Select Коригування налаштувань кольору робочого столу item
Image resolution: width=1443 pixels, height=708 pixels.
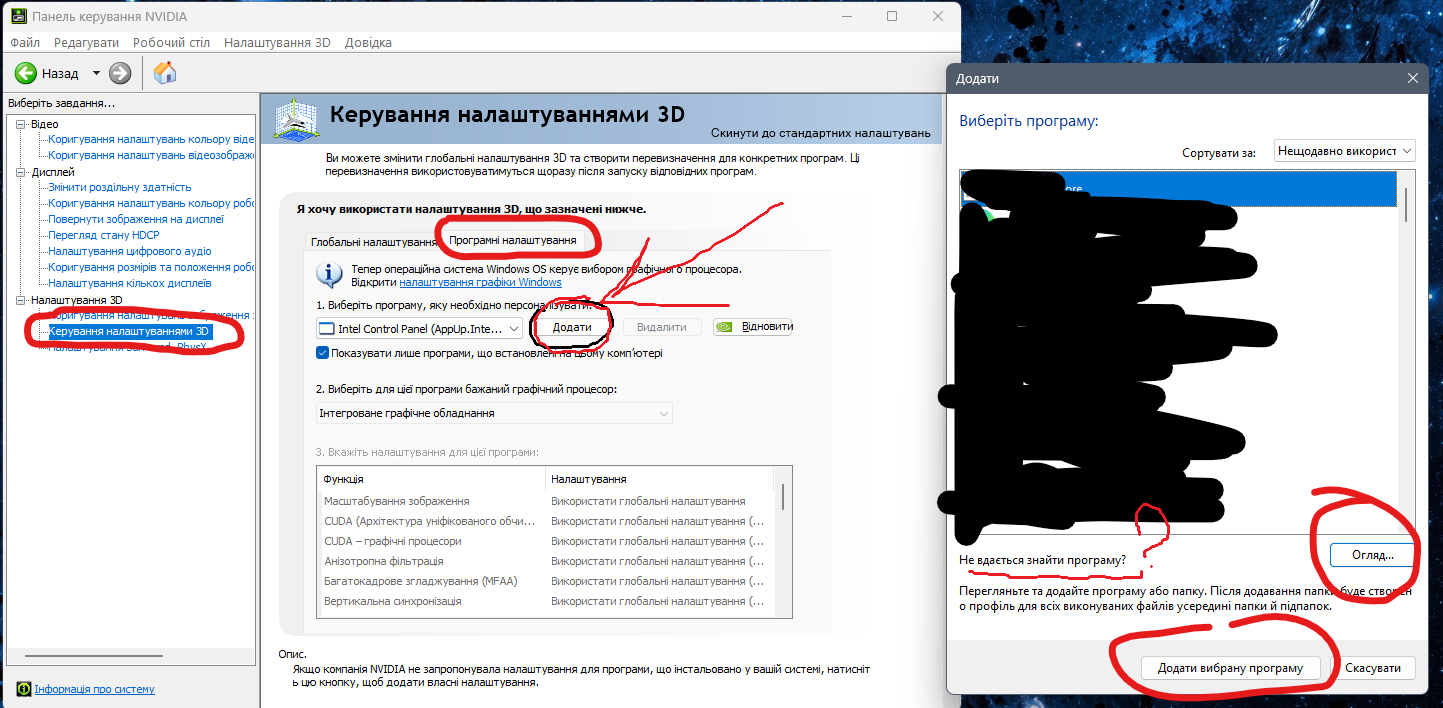point(151,203)
